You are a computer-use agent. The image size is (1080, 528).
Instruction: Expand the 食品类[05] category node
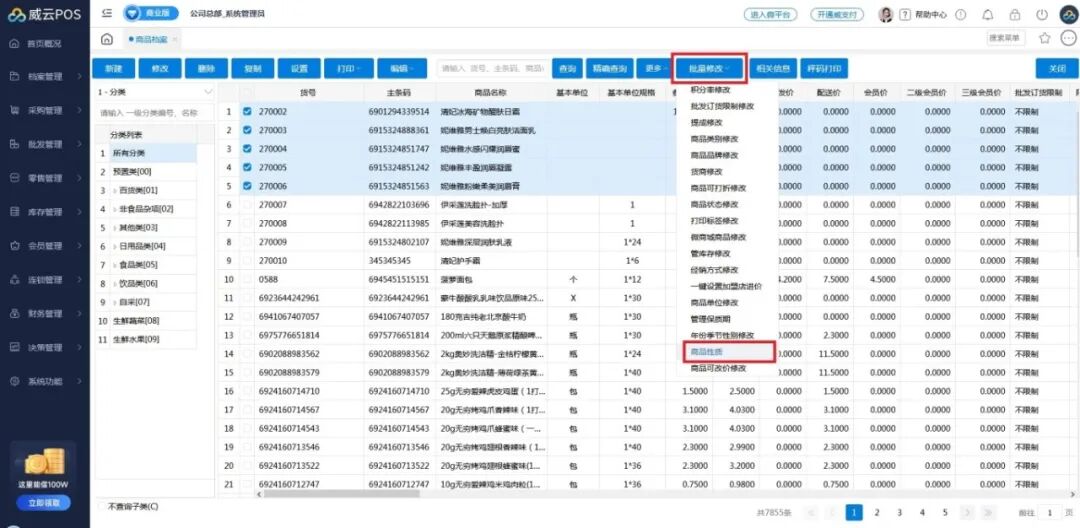(115, 265)
